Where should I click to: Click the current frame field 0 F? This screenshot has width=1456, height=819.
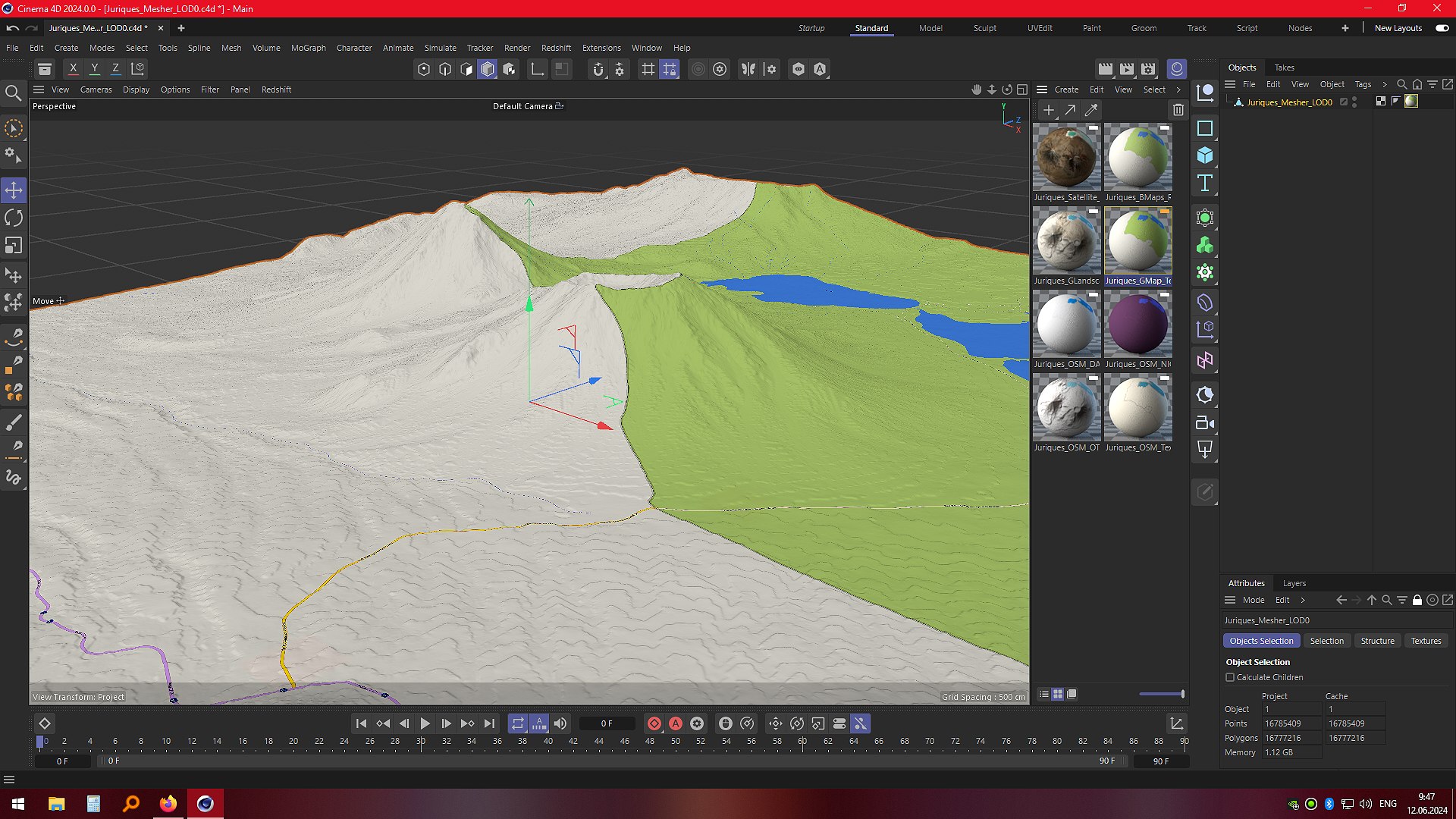pos(607,723)
